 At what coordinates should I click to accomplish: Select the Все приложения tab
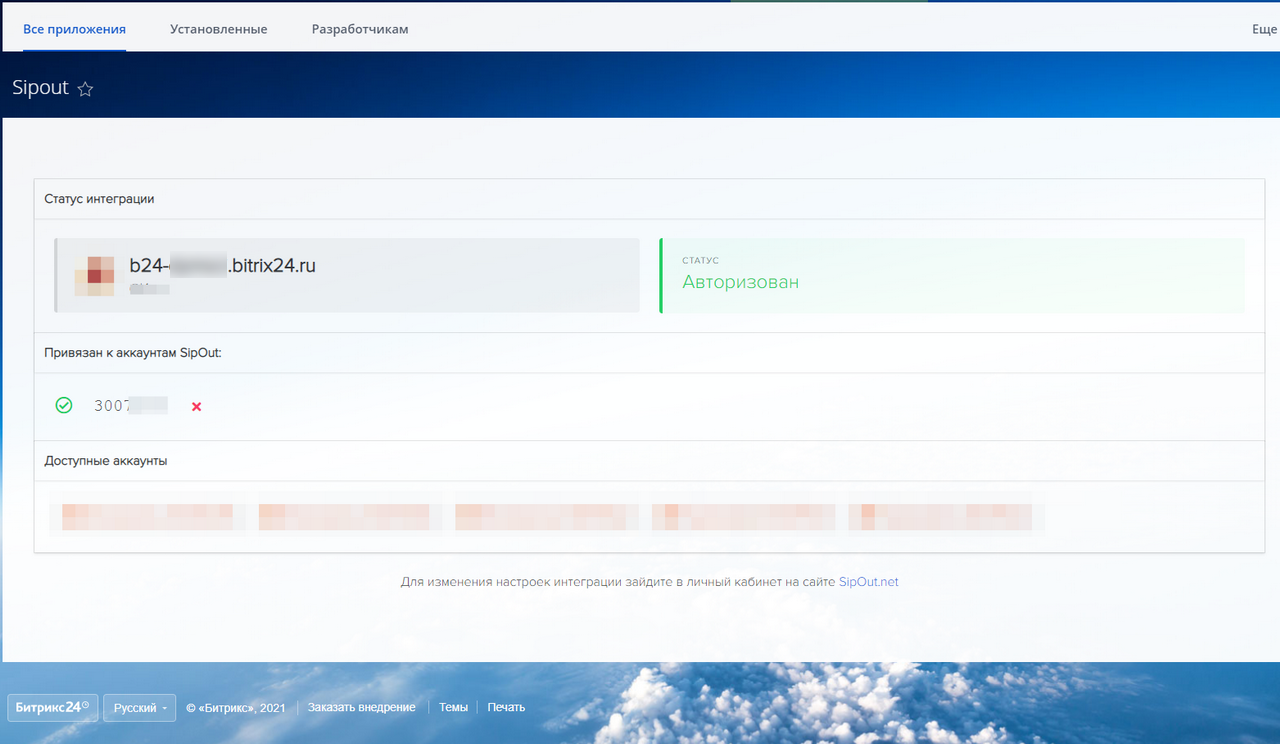(x=74, y=29)
